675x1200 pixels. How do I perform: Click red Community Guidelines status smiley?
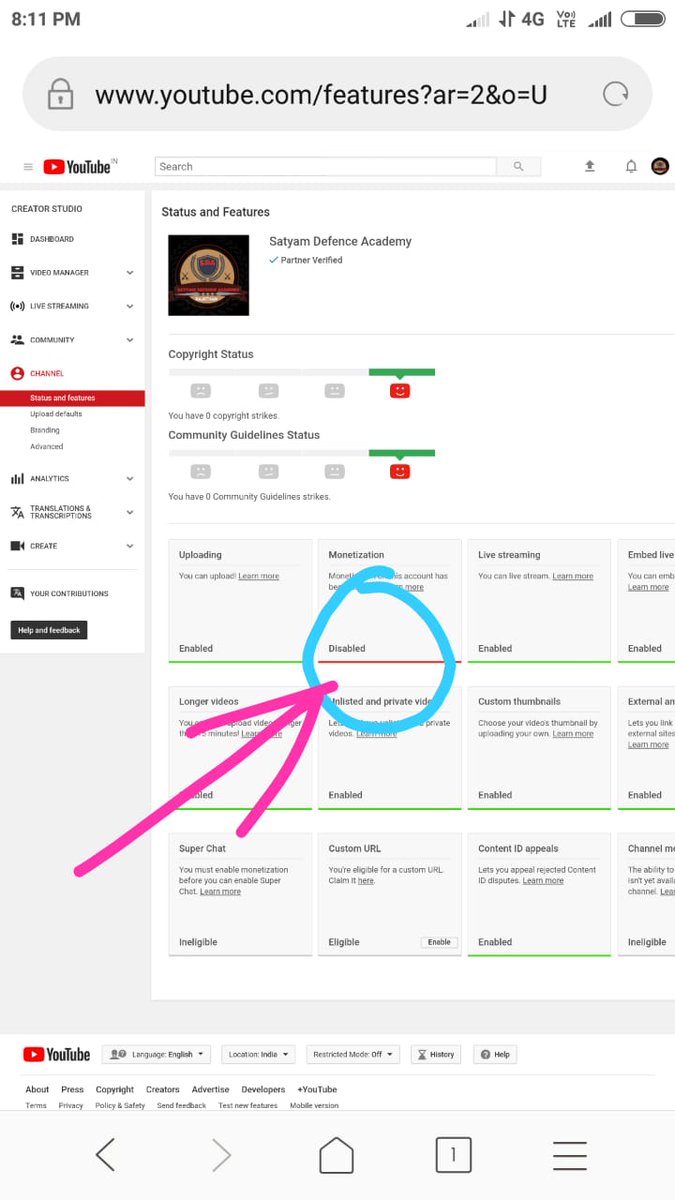400,471
